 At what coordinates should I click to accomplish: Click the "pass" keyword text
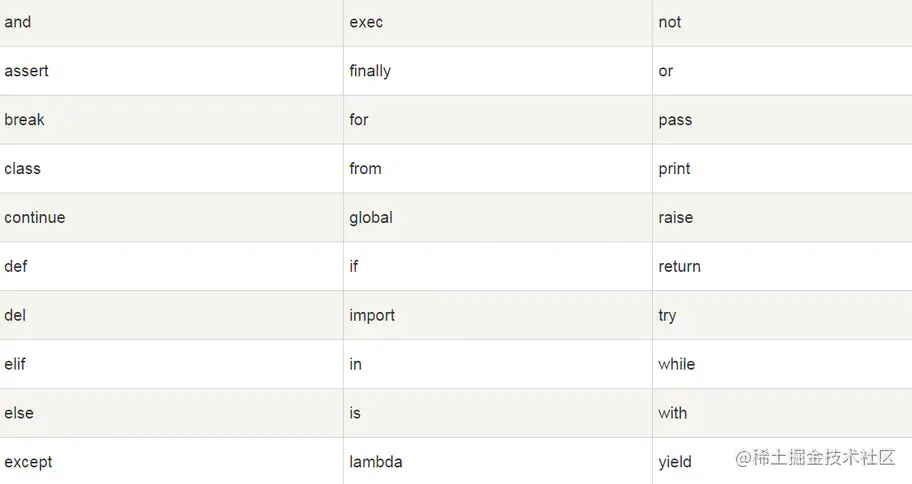pos(675,120)
